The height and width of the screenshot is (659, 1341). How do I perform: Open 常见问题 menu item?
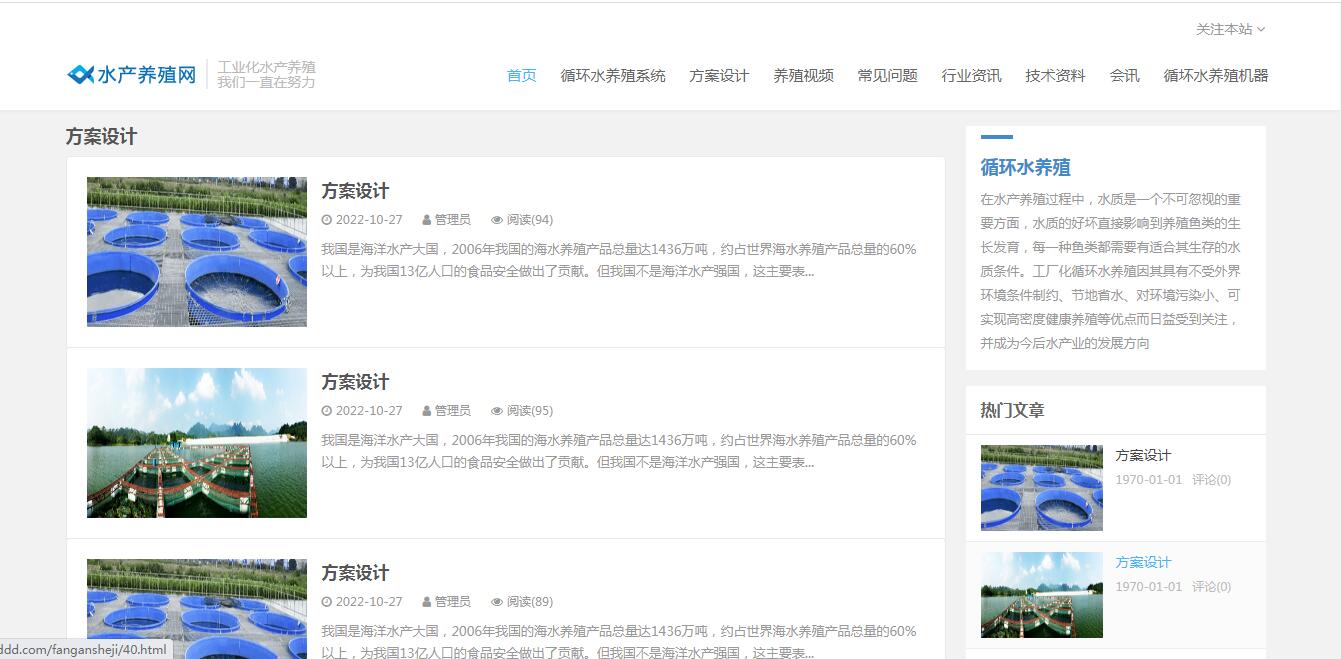tap(886, 75)
